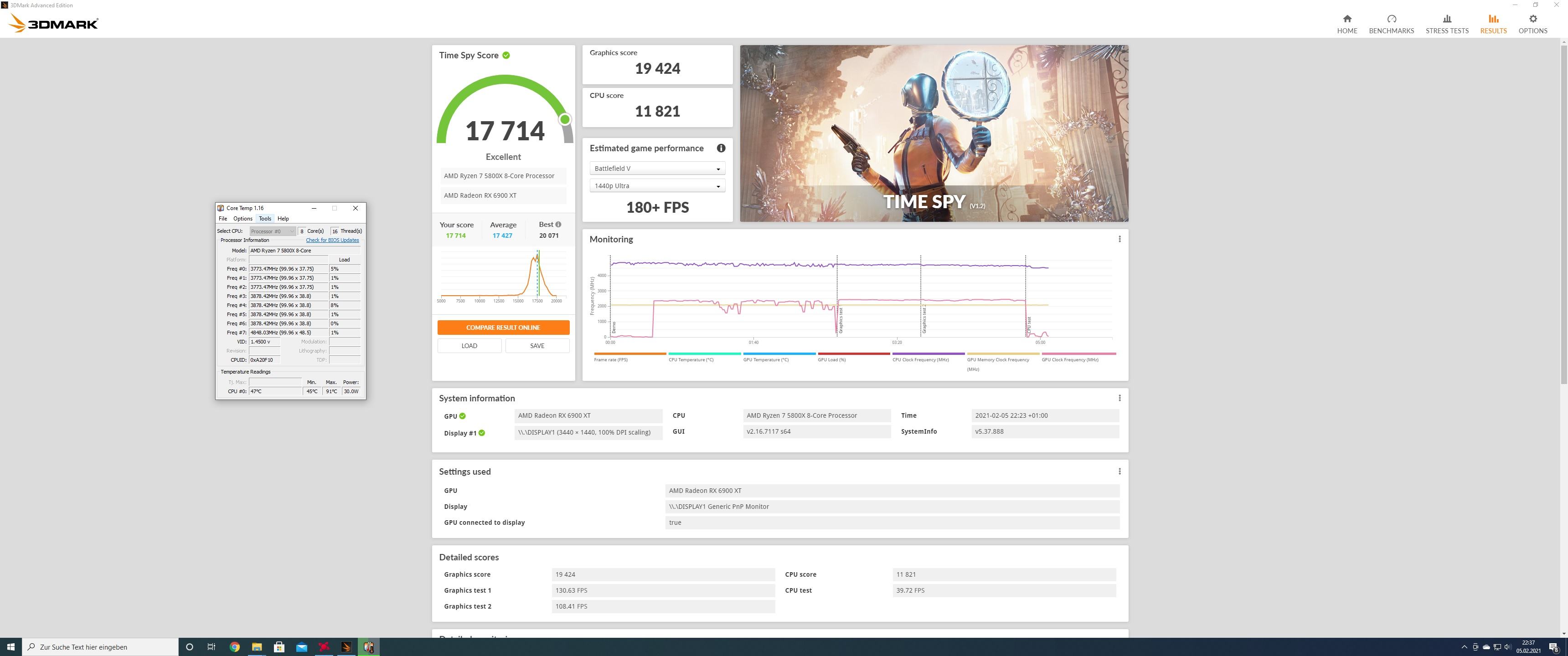Switch to the 3DMark taskbar icon
Viewport: 1568px width, 656px height.
click(x=346, y=647)
